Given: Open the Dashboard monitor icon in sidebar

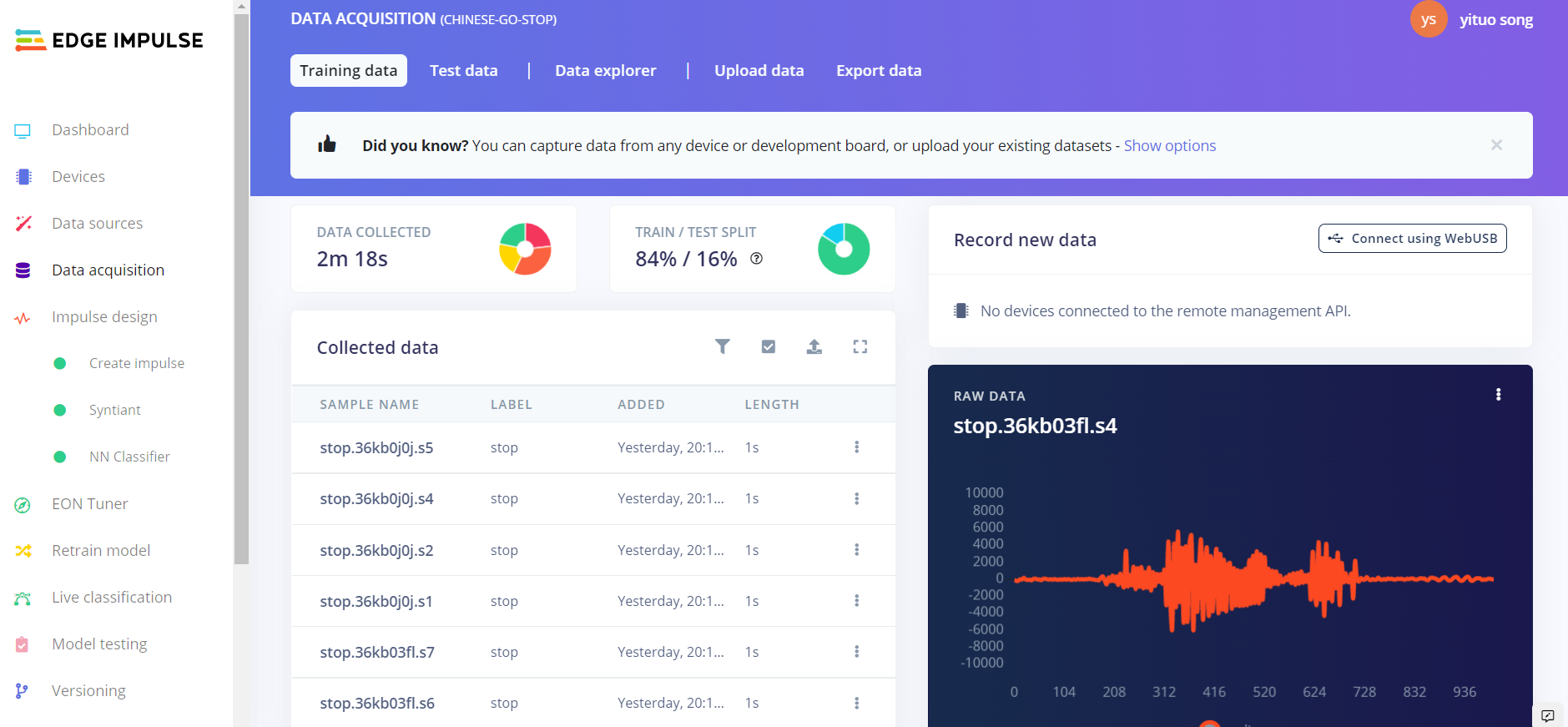Looking at the screenshot, I should pos(23,130).
